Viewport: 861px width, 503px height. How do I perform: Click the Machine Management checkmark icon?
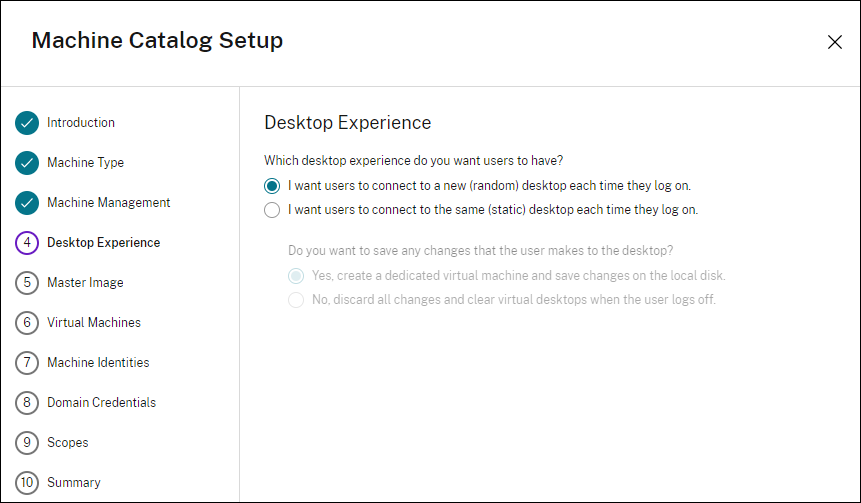[x=28, y=203]
